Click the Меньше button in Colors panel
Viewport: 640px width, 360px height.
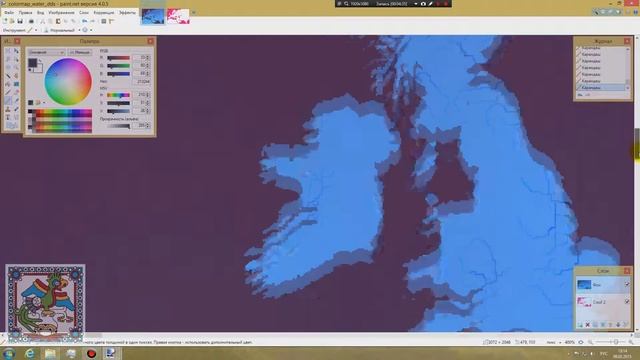pyautogui.click(x=80, y=52)
